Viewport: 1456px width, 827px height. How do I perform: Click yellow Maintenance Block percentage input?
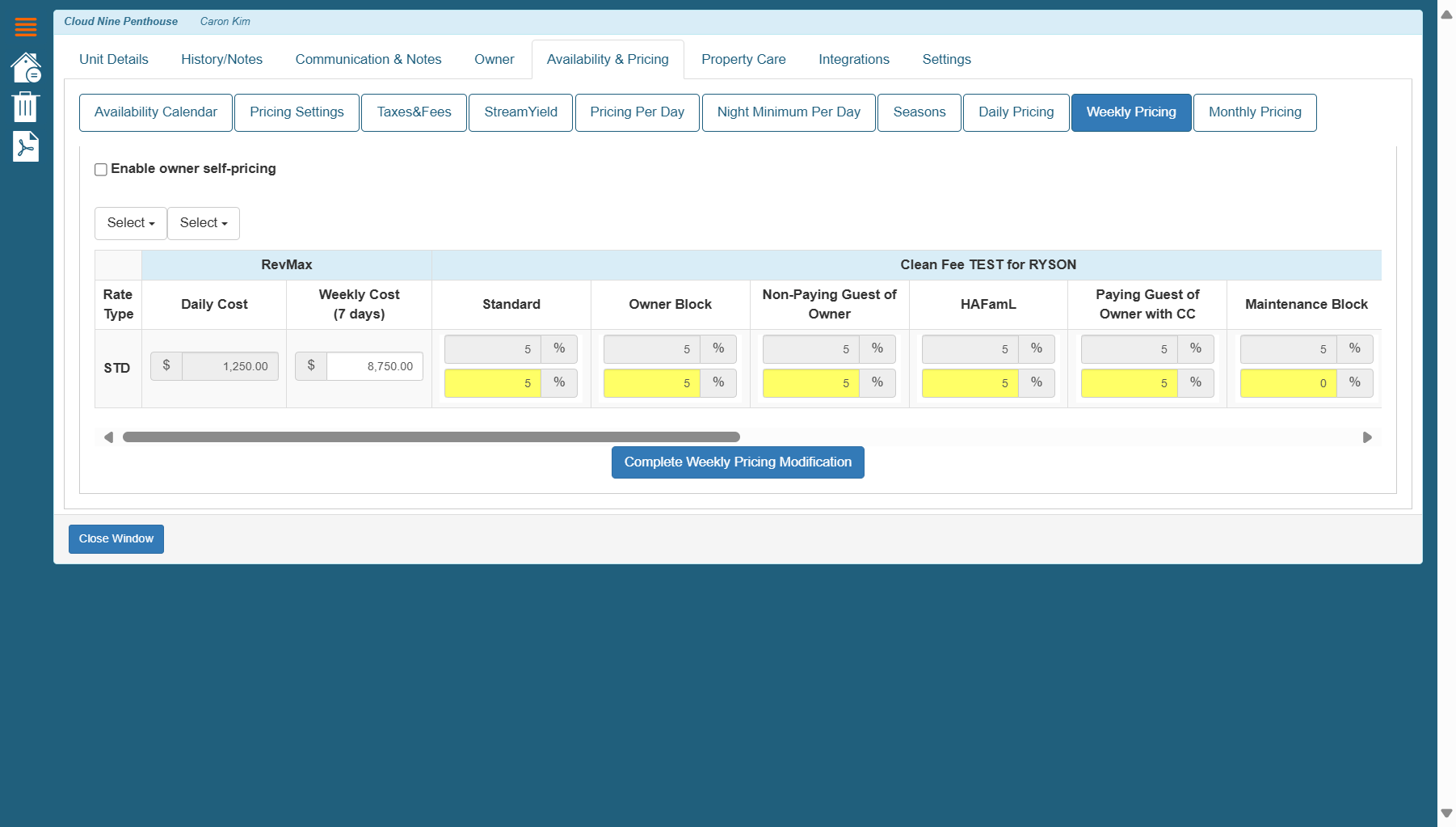click(1289, 383)
